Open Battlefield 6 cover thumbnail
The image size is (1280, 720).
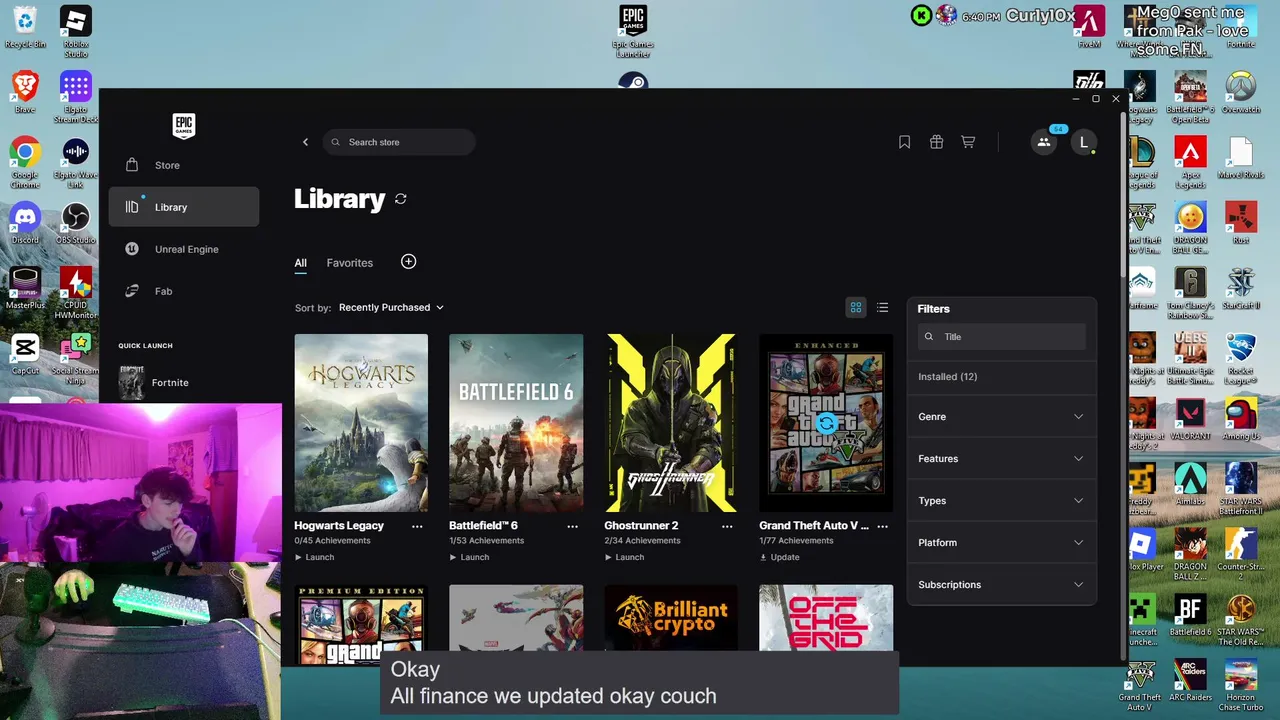coord(516,423)
